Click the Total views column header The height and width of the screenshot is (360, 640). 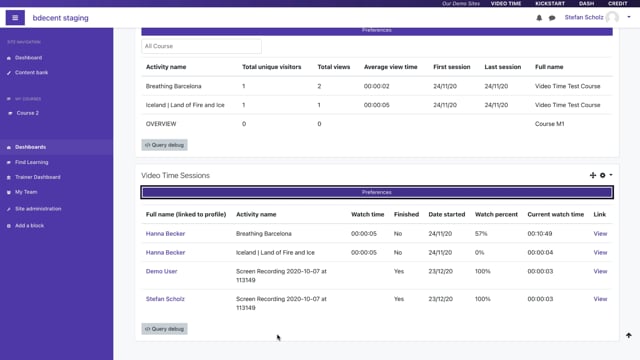pyautogui.click(x=333, y=67)
